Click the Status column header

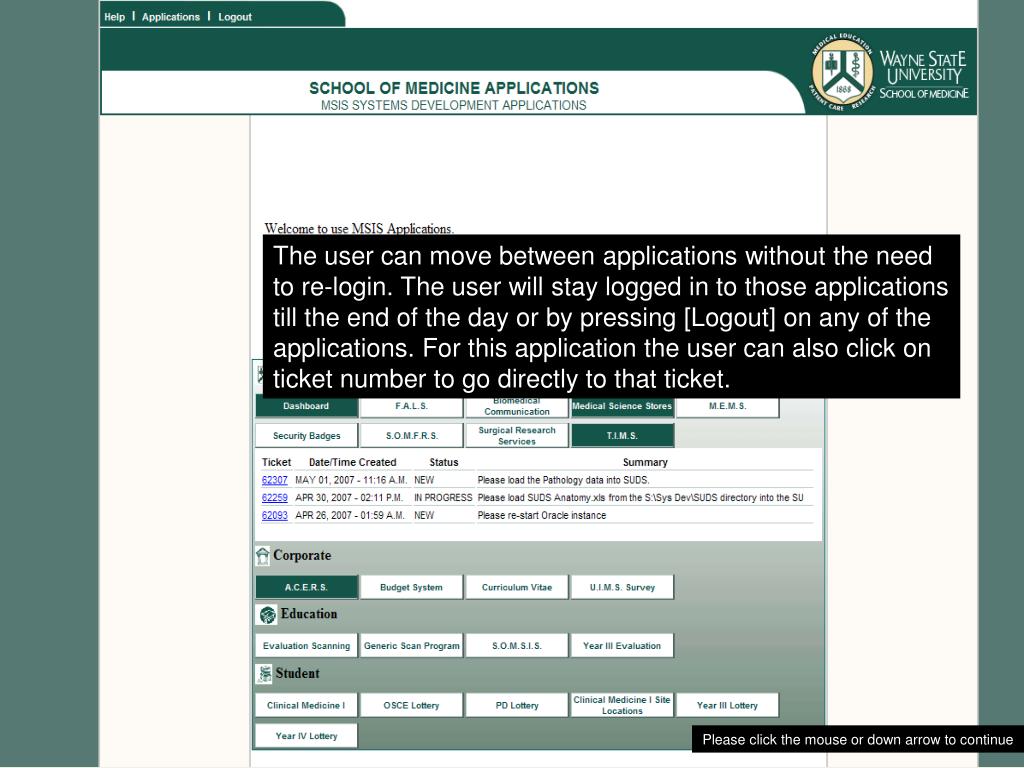[x=443, y=462]
